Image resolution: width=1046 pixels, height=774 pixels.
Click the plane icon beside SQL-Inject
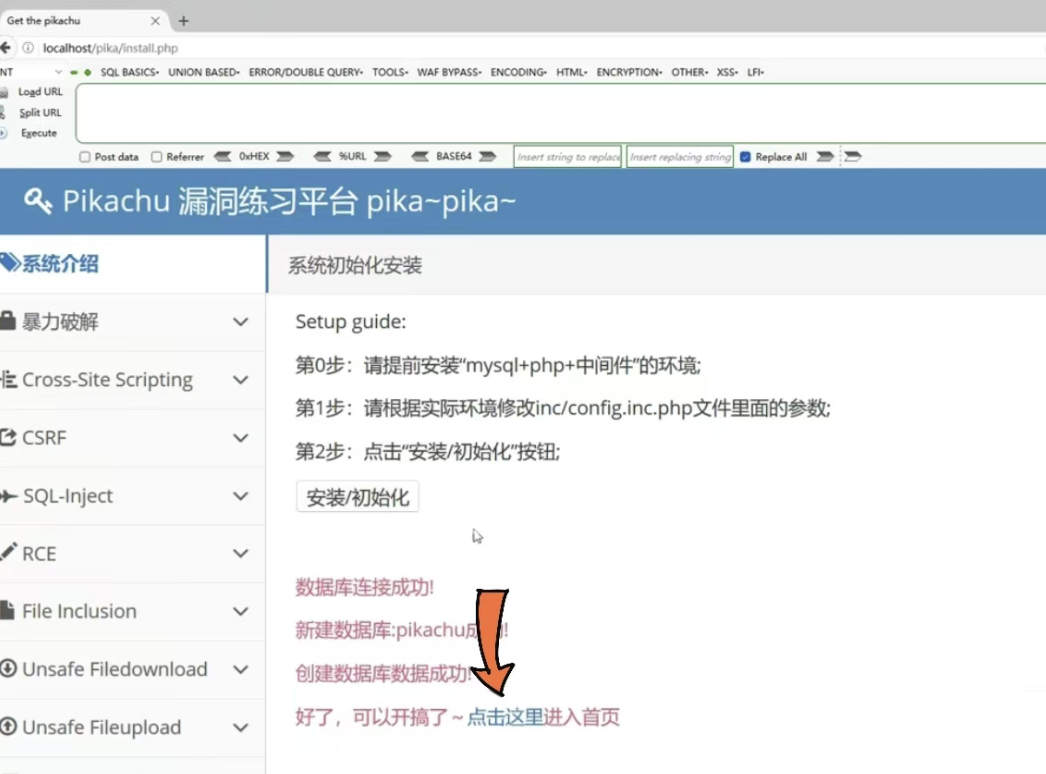tap(9, 496)
